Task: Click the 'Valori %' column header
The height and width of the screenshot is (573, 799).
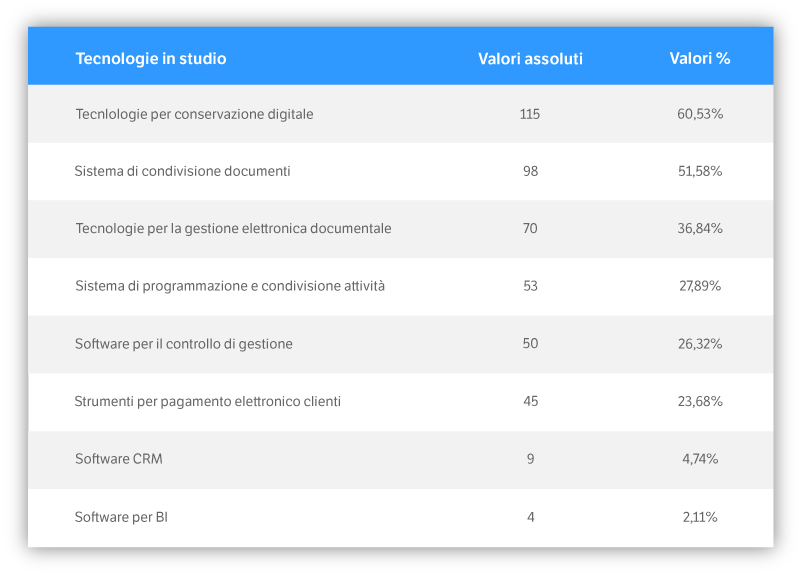Action: (700, 58)
